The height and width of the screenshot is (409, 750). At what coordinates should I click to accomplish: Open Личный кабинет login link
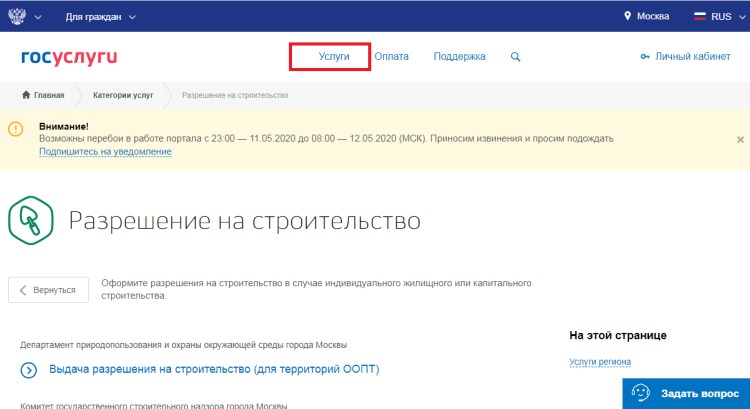point(693,56)
